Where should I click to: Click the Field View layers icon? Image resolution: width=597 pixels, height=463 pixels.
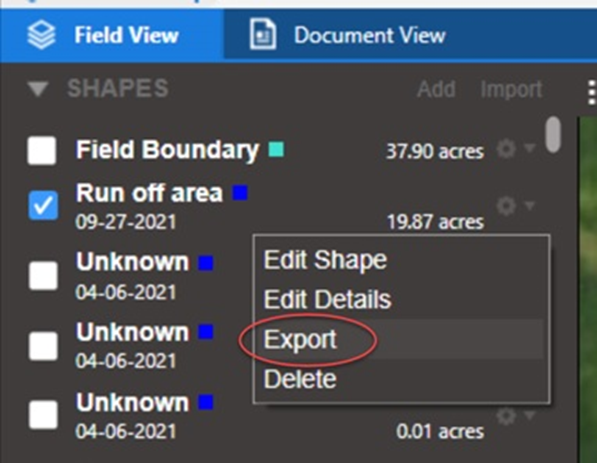tap(42, 35)
